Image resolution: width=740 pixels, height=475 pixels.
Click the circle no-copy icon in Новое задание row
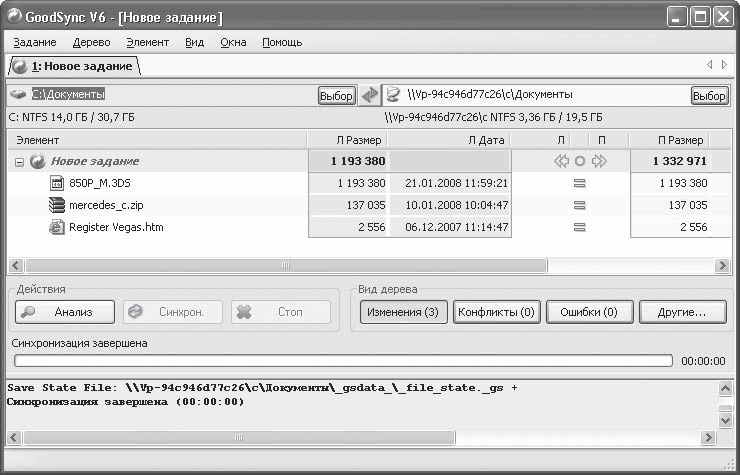[580, 161]
